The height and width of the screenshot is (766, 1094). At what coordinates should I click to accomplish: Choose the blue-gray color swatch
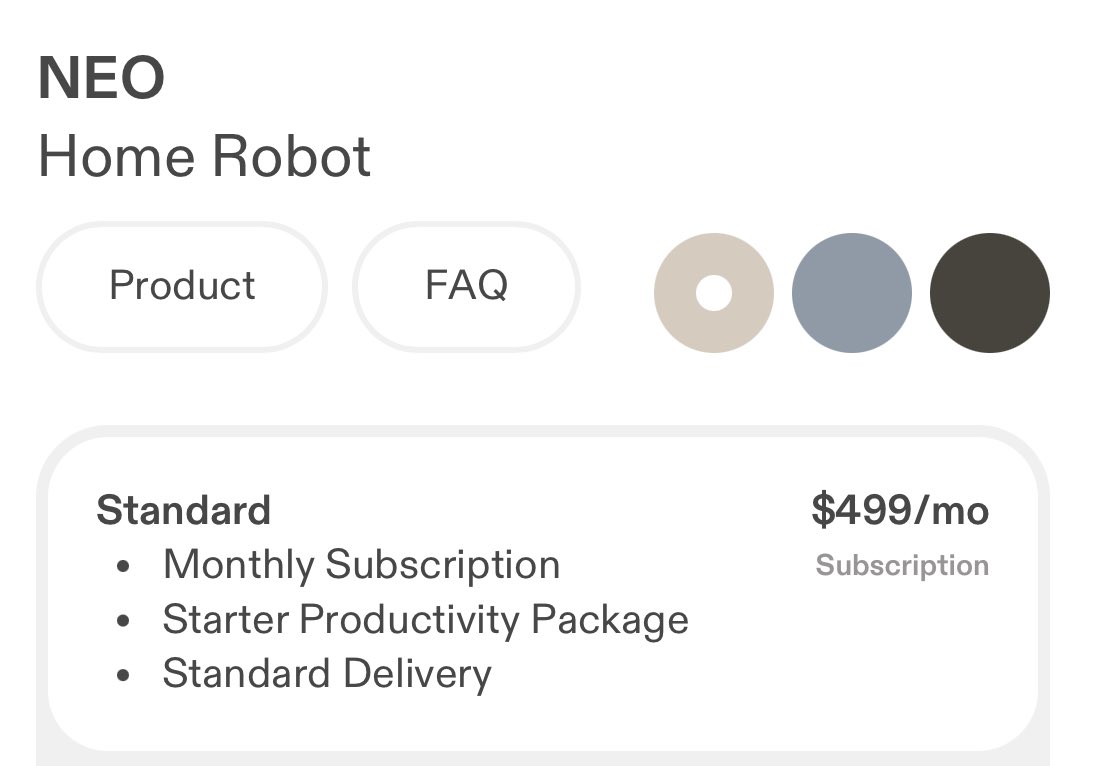pos(851,293)
